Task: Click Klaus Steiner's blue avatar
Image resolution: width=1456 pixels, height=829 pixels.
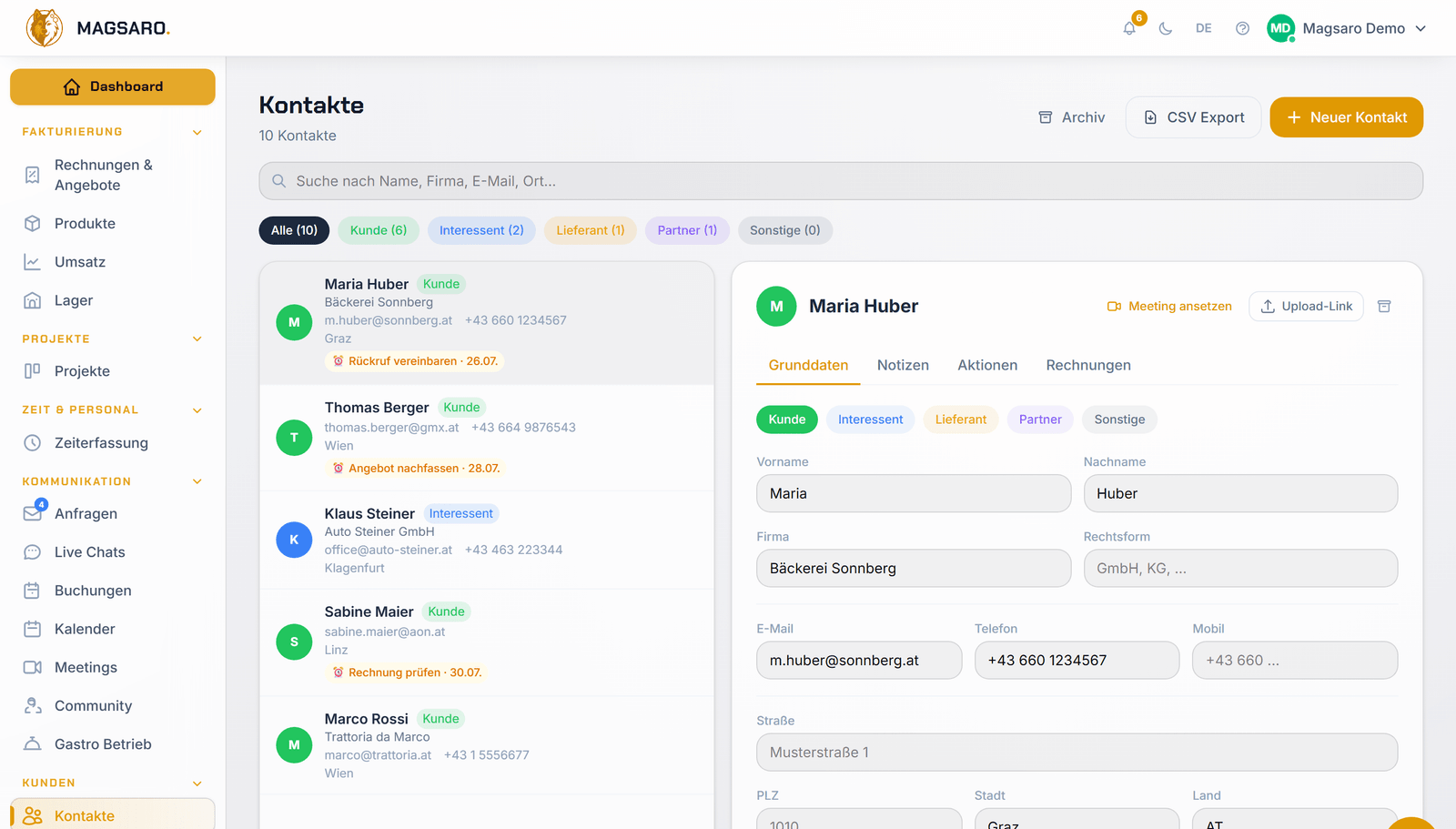Action: coord(294,540)
